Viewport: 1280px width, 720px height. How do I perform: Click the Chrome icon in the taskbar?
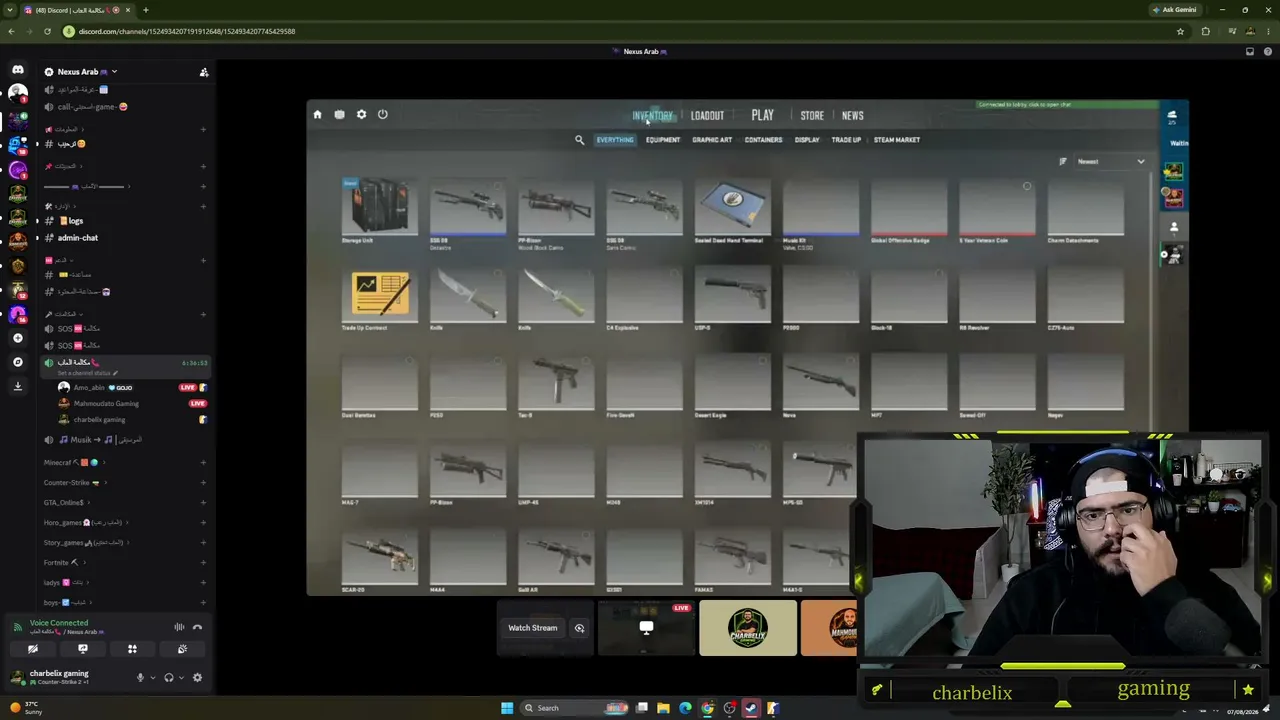[707, 708]
